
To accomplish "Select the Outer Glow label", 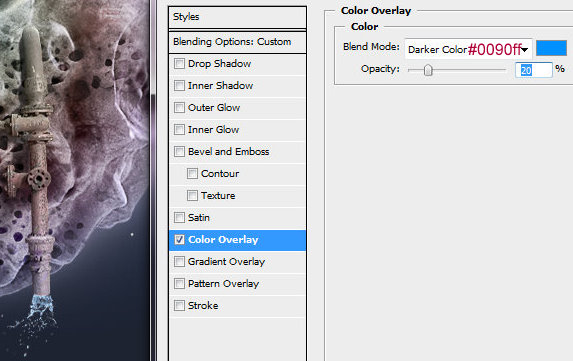I will pyautogui.click(x=214, y=107).
